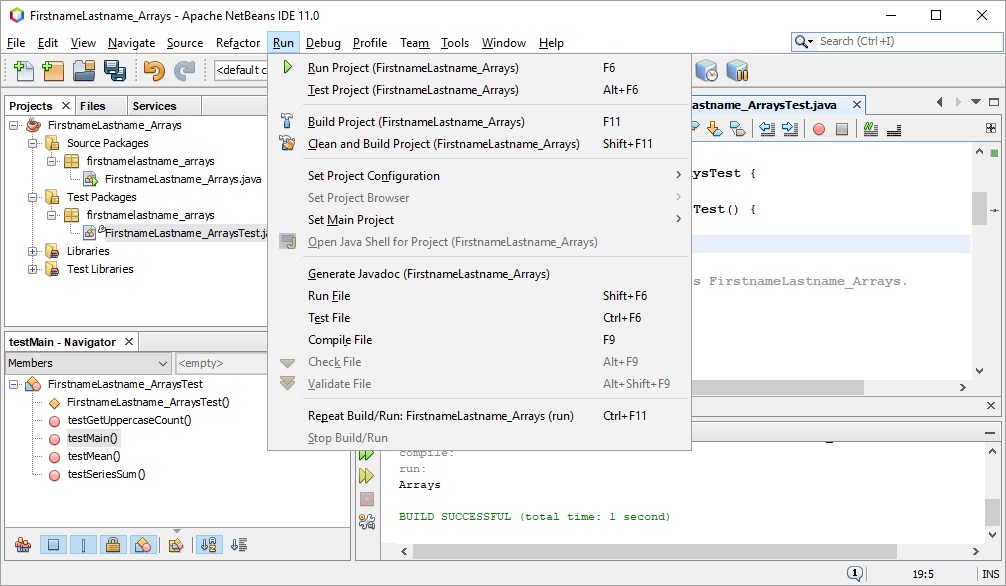Choose Compile File menu item
This screenshot has height=586, width=1006.
[x=479, y=340]
